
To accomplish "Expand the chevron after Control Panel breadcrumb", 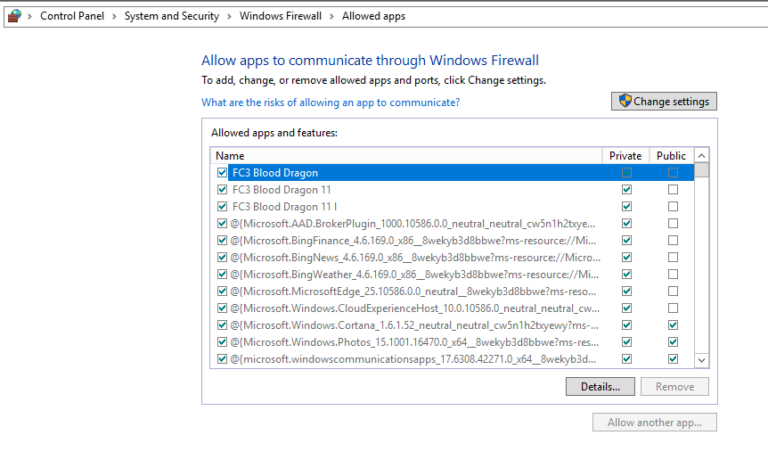I will coord(115,17).
